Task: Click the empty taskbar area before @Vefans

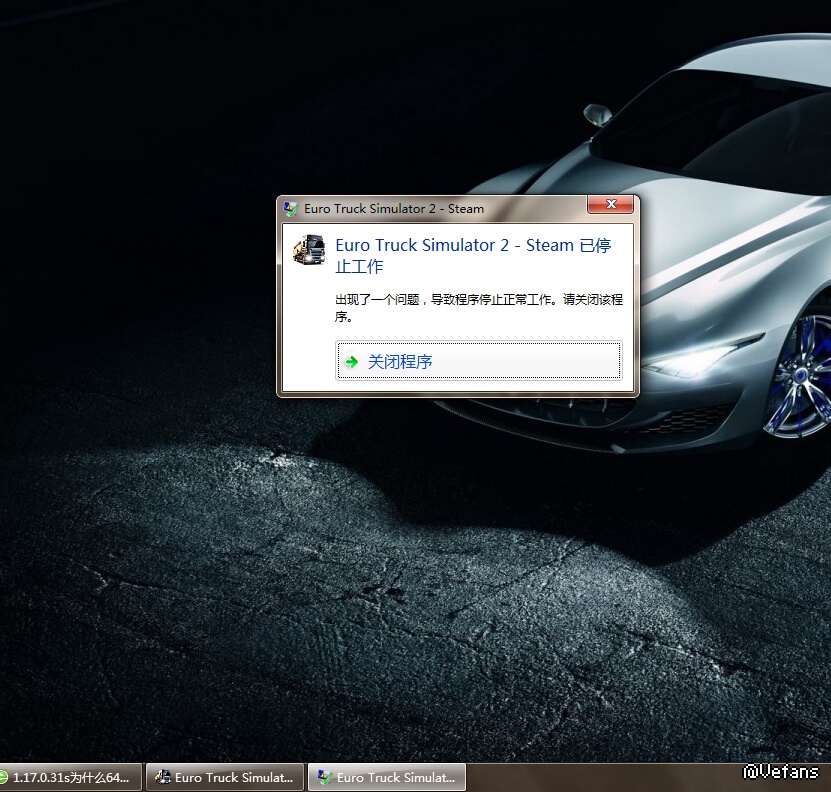Action: (x=600, y=777)
